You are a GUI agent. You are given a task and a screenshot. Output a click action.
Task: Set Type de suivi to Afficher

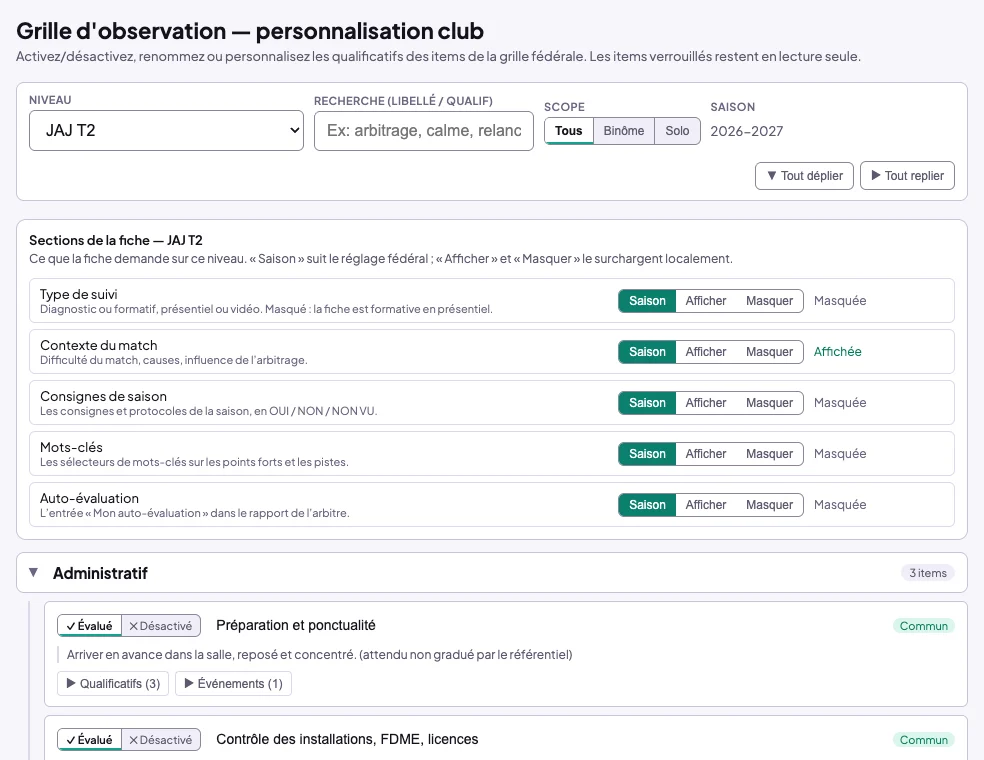pos(705,301)
